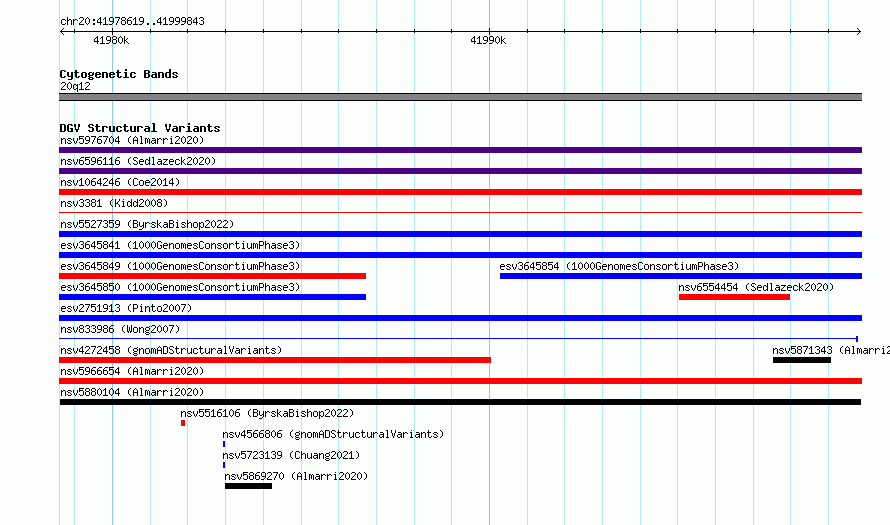Click the nsv3381 (Kidd2008) label
890x525 pixels.
tap(114, 203)
